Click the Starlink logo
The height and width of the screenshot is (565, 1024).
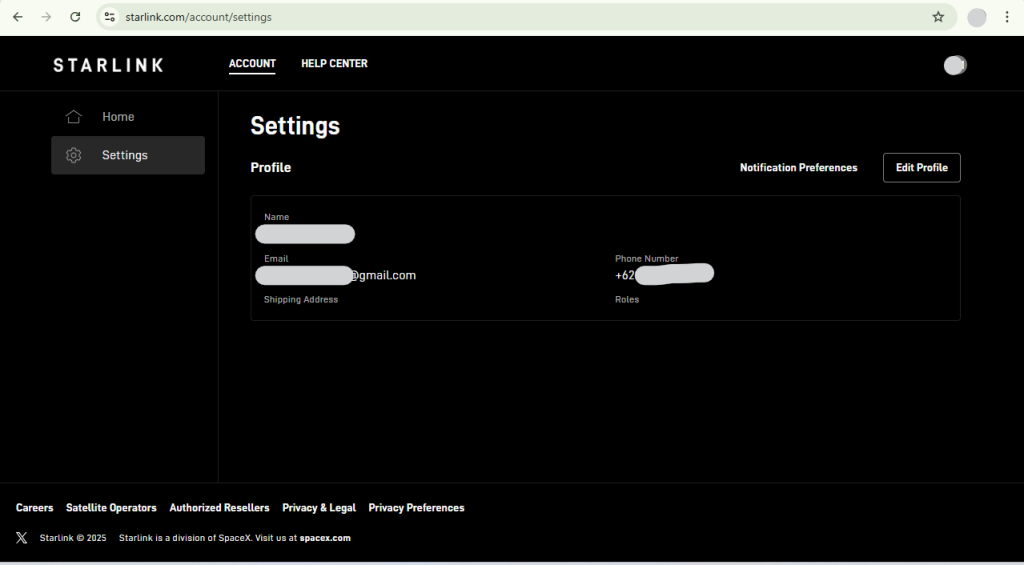(x=108, y=65)
